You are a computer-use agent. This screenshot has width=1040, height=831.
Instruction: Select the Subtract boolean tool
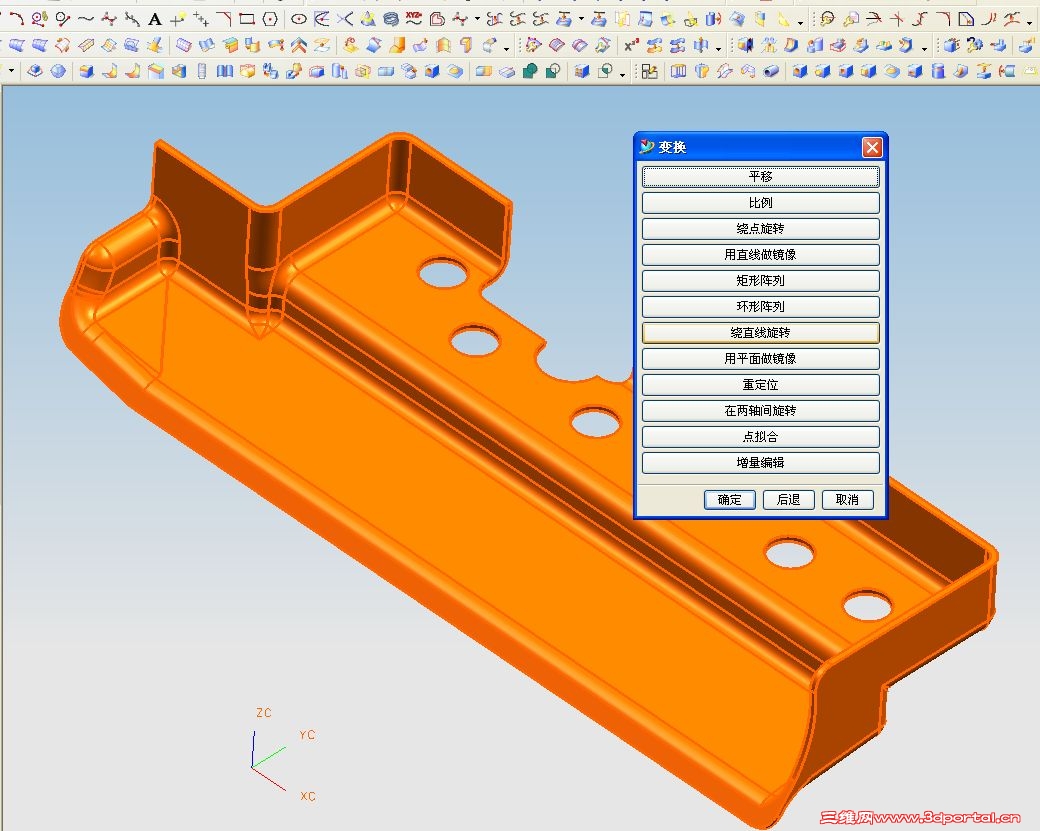pos(553,70)
